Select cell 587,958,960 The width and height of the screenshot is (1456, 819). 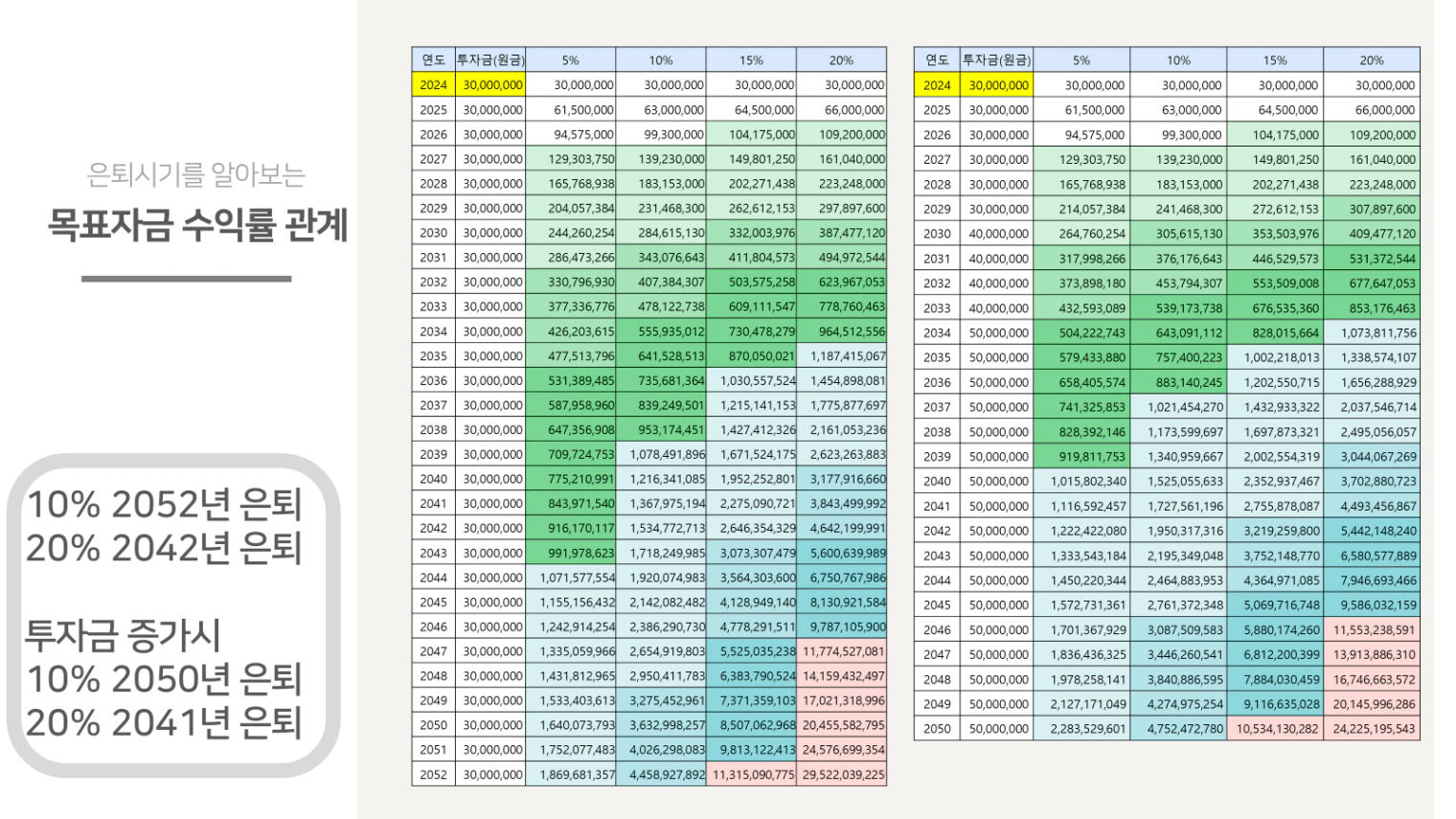point(571,405)
